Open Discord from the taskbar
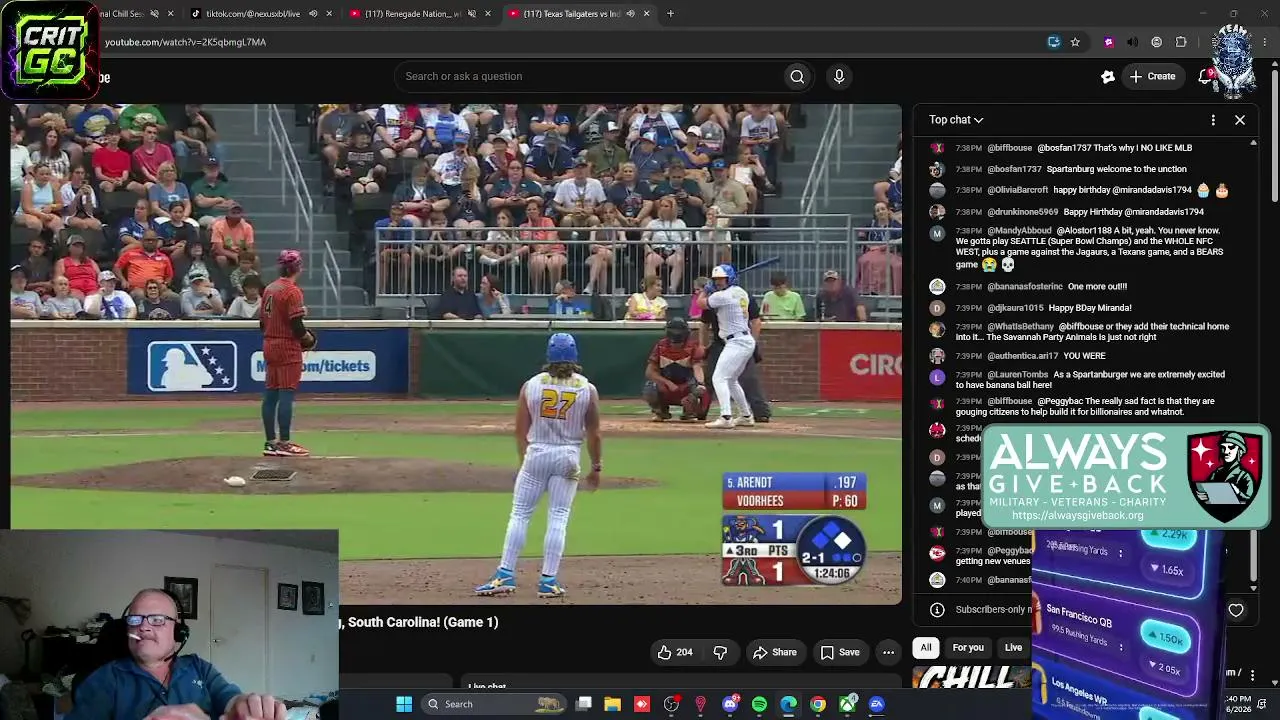 pyautogui.click(x=730, y=704)
